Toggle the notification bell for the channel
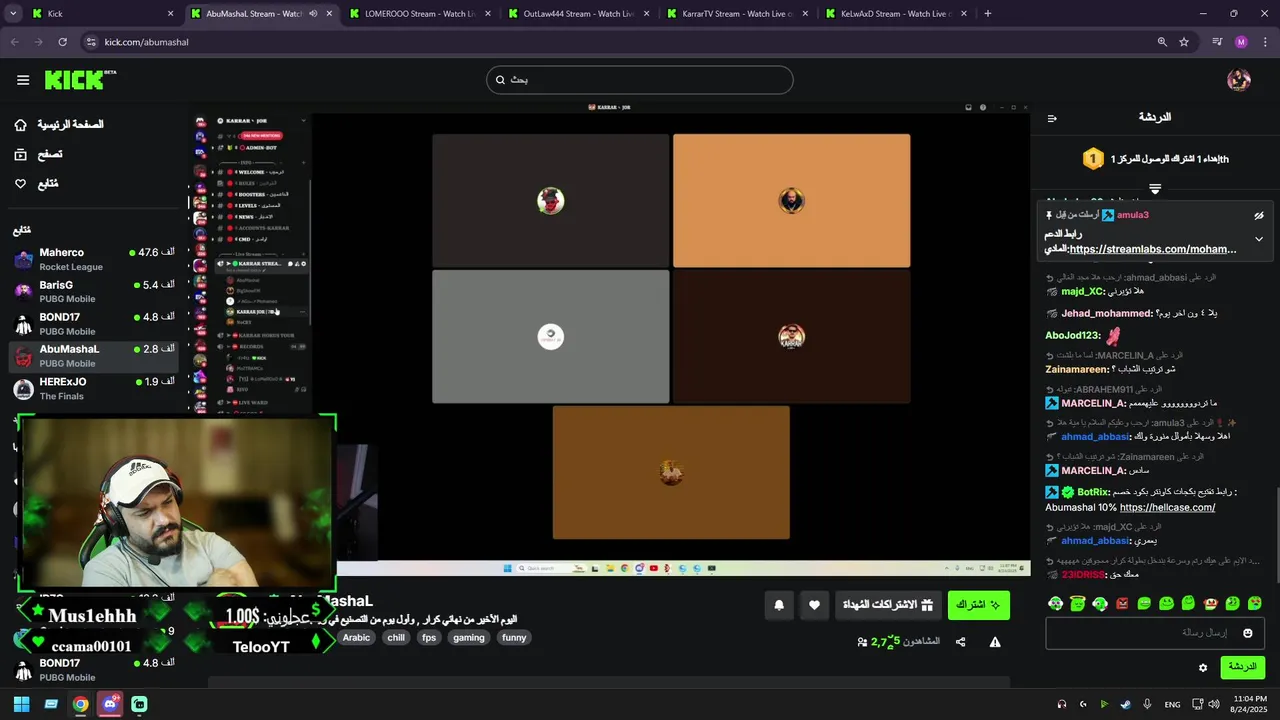The width and height of the screenshot is (1280, 720). click(779, 605)
